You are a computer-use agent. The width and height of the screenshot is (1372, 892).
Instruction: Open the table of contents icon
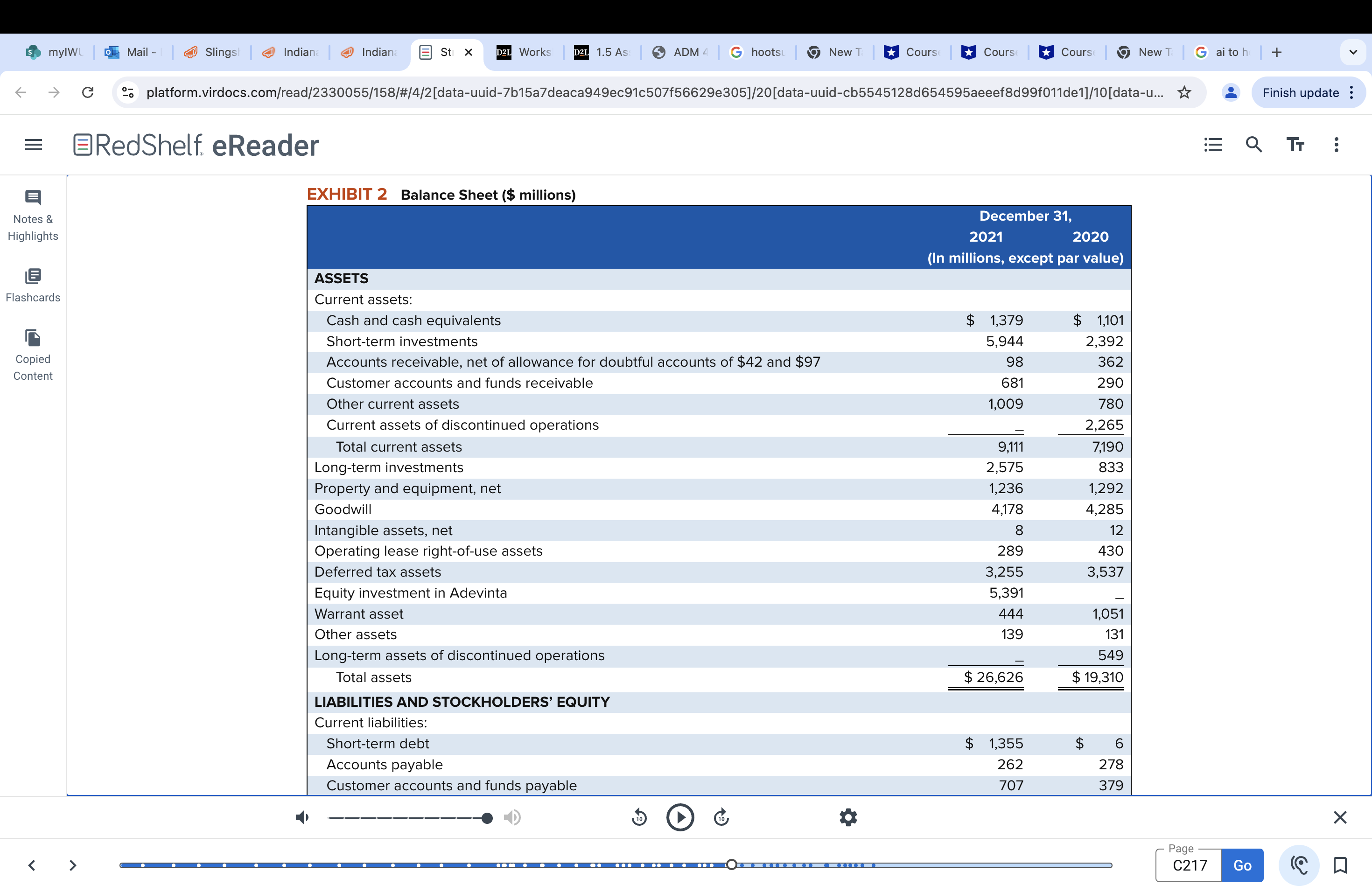click(x=1213, y=144)
